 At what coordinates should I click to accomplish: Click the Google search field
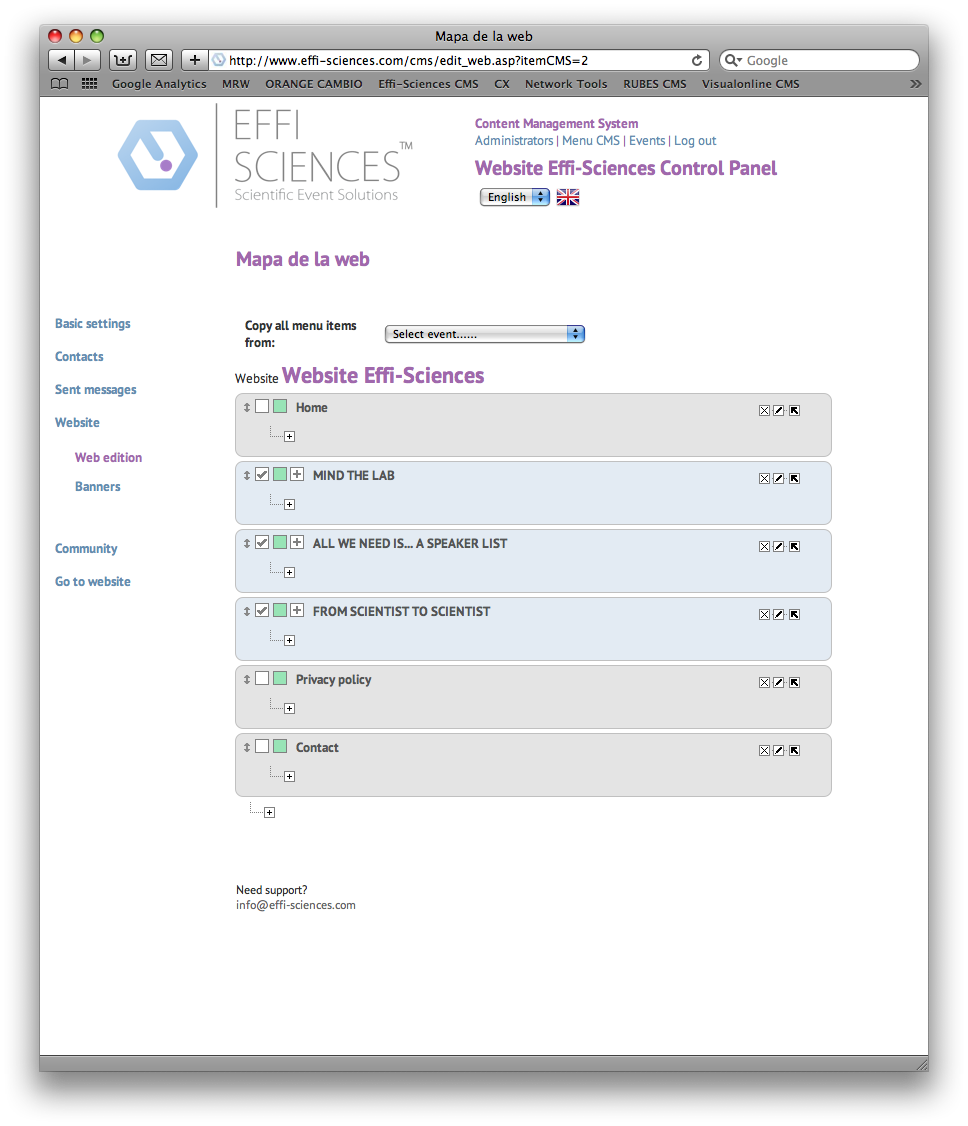(819, 60)
